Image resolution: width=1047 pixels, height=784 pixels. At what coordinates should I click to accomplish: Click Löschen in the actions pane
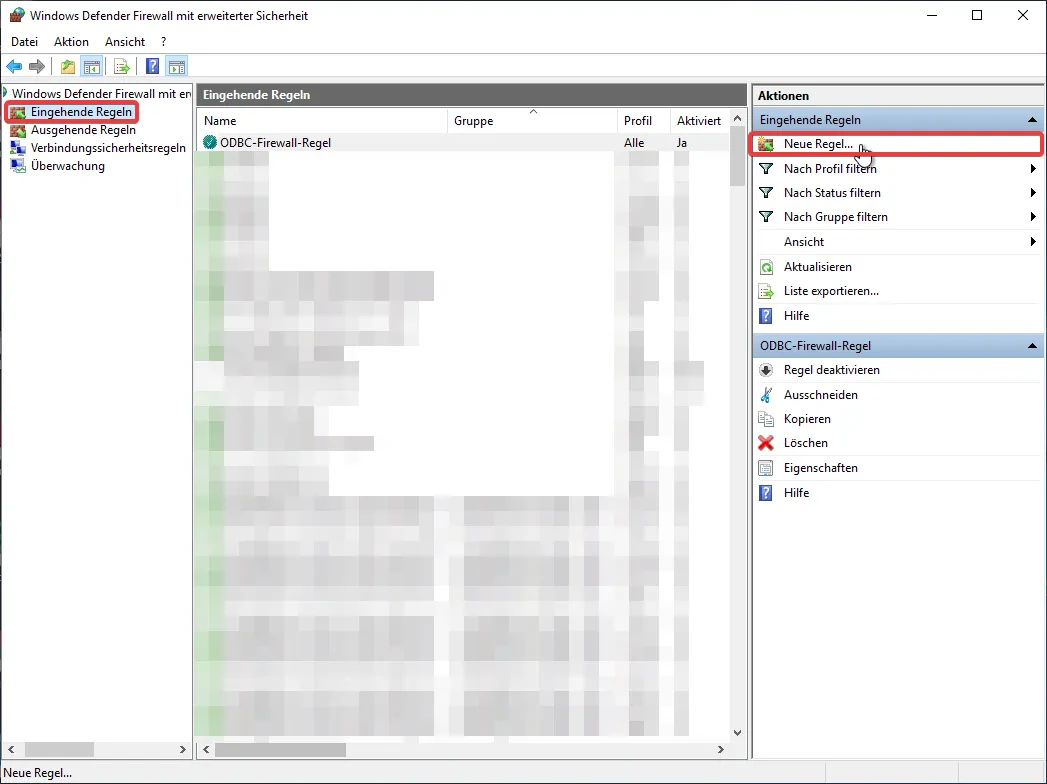point(805,443)
